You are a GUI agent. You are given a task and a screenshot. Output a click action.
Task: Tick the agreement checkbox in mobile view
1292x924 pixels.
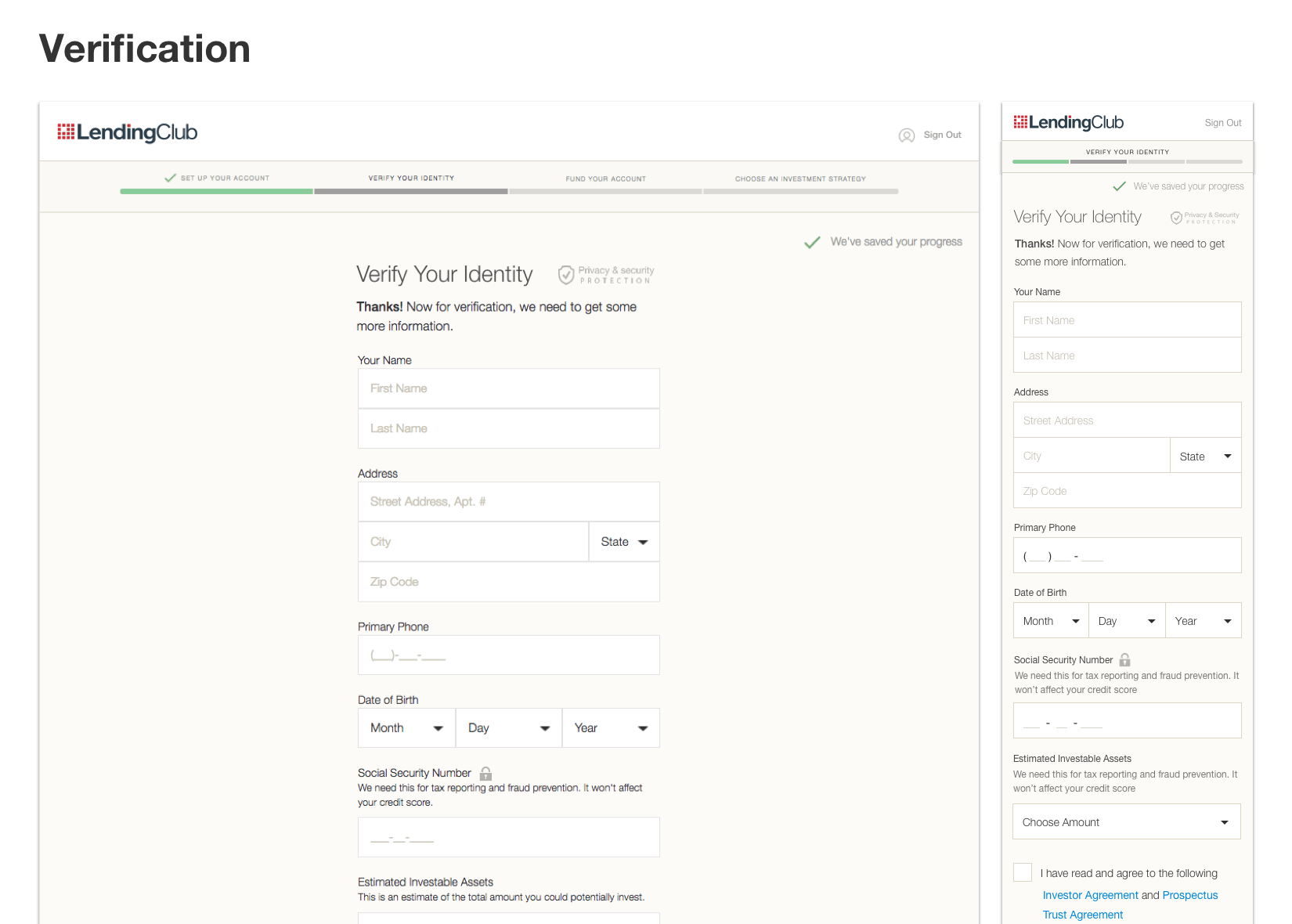coord(1023,872)
